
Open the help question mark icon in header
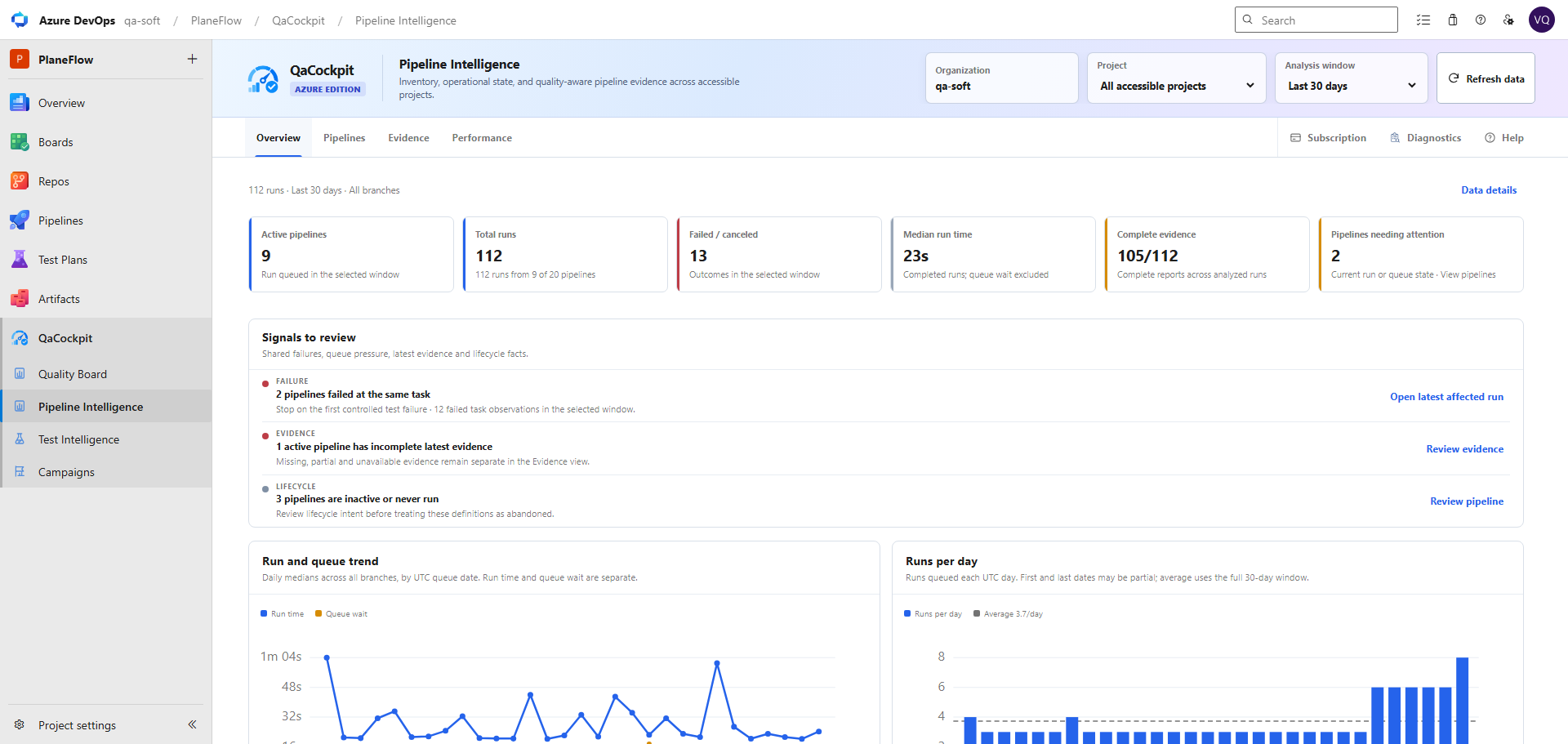(x=1481, y=20)
